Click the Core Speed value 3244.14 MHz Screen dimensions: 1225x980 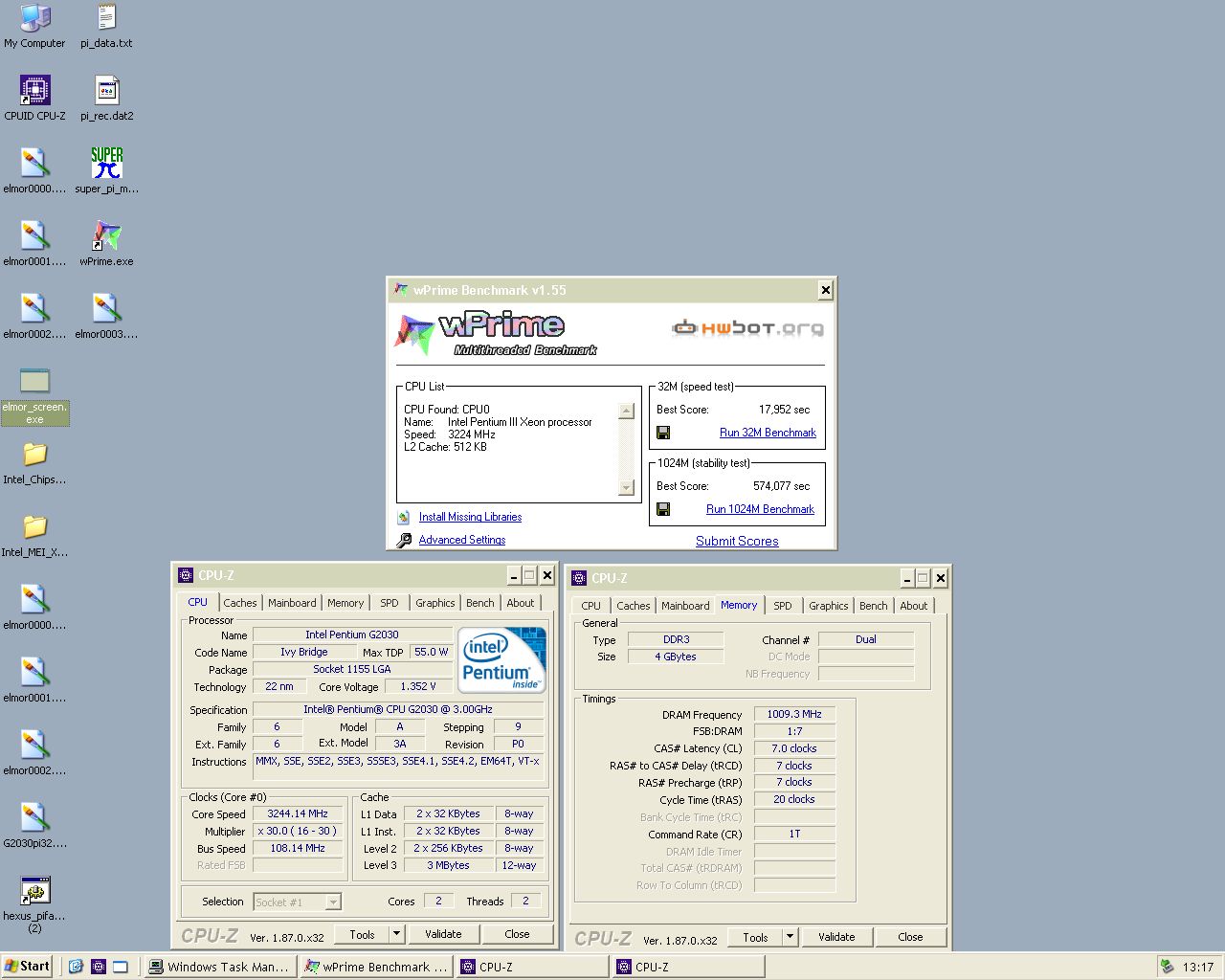click(298, 813)
